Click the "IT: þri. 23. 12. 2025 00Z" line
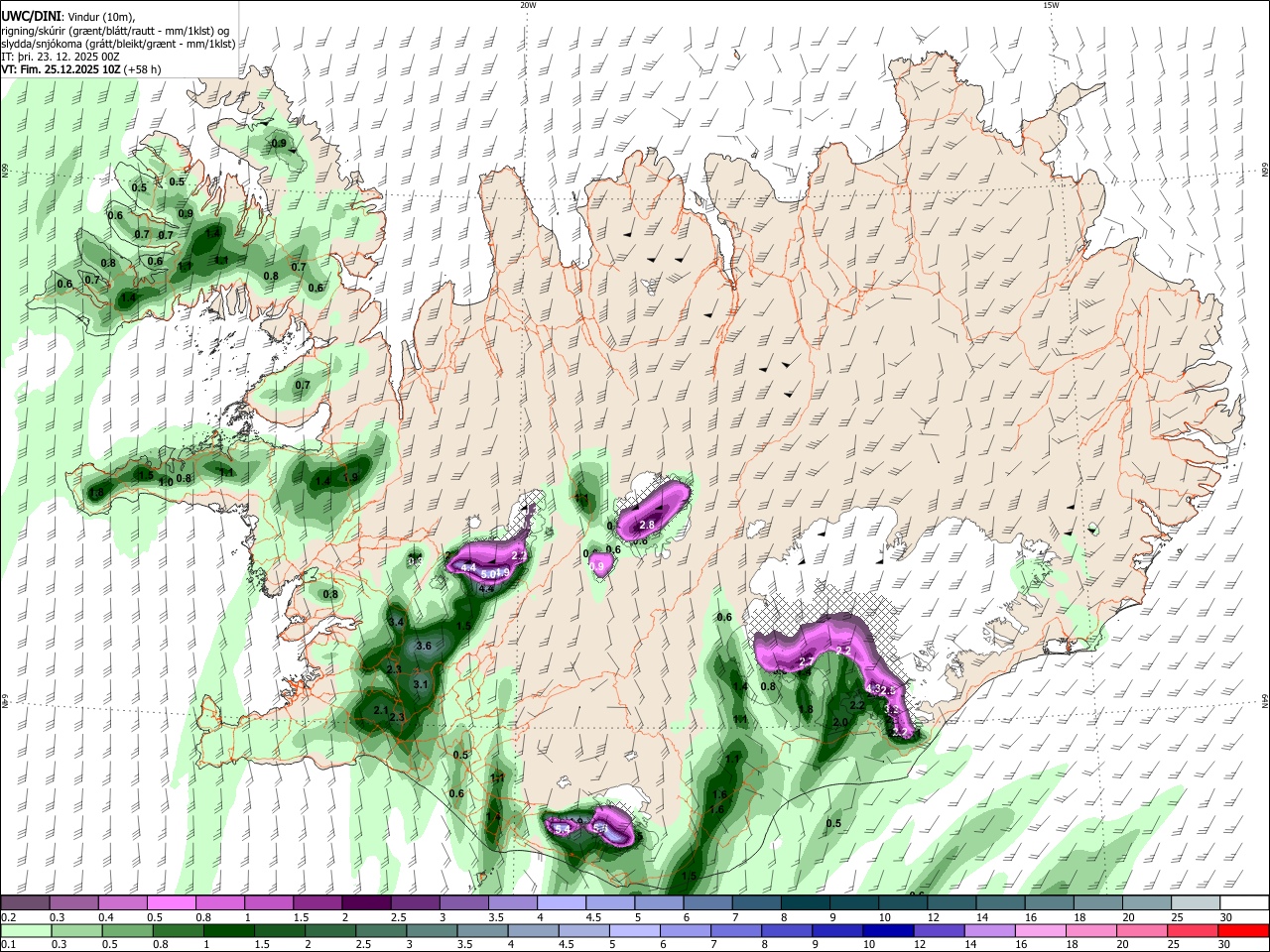The image size is (1270, 952). click(x=60, y=58)
